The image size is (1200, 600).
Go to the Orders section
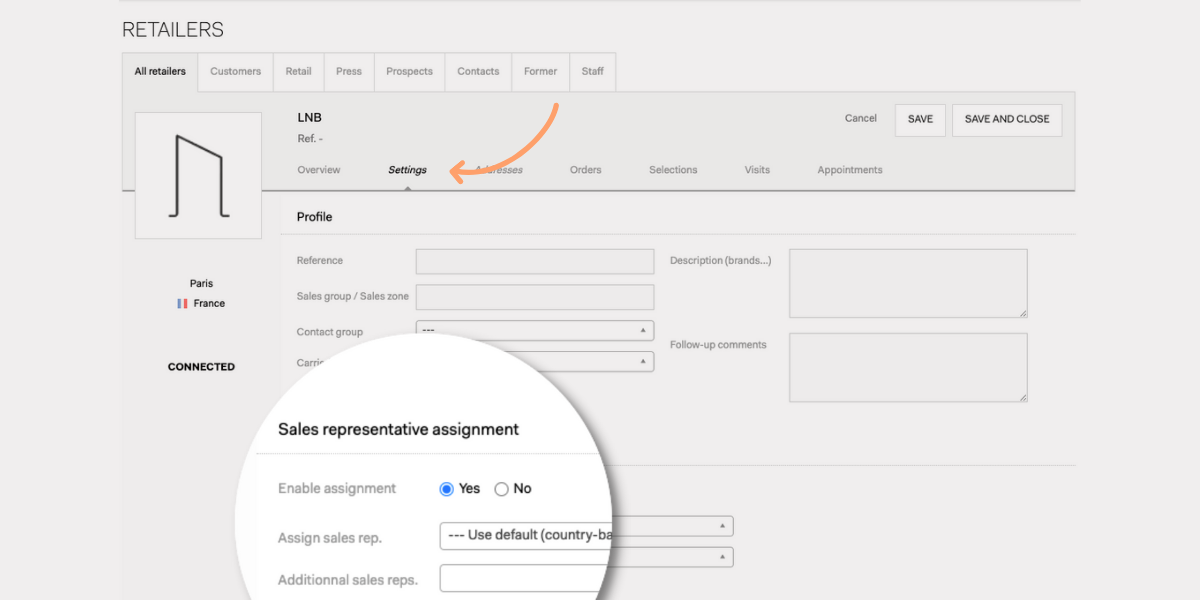pyautogui.click(x=585, y=170)
